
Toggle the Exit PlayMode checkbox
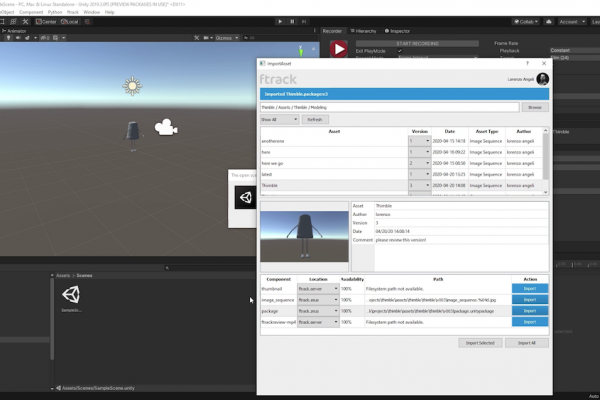coord(400,51)
